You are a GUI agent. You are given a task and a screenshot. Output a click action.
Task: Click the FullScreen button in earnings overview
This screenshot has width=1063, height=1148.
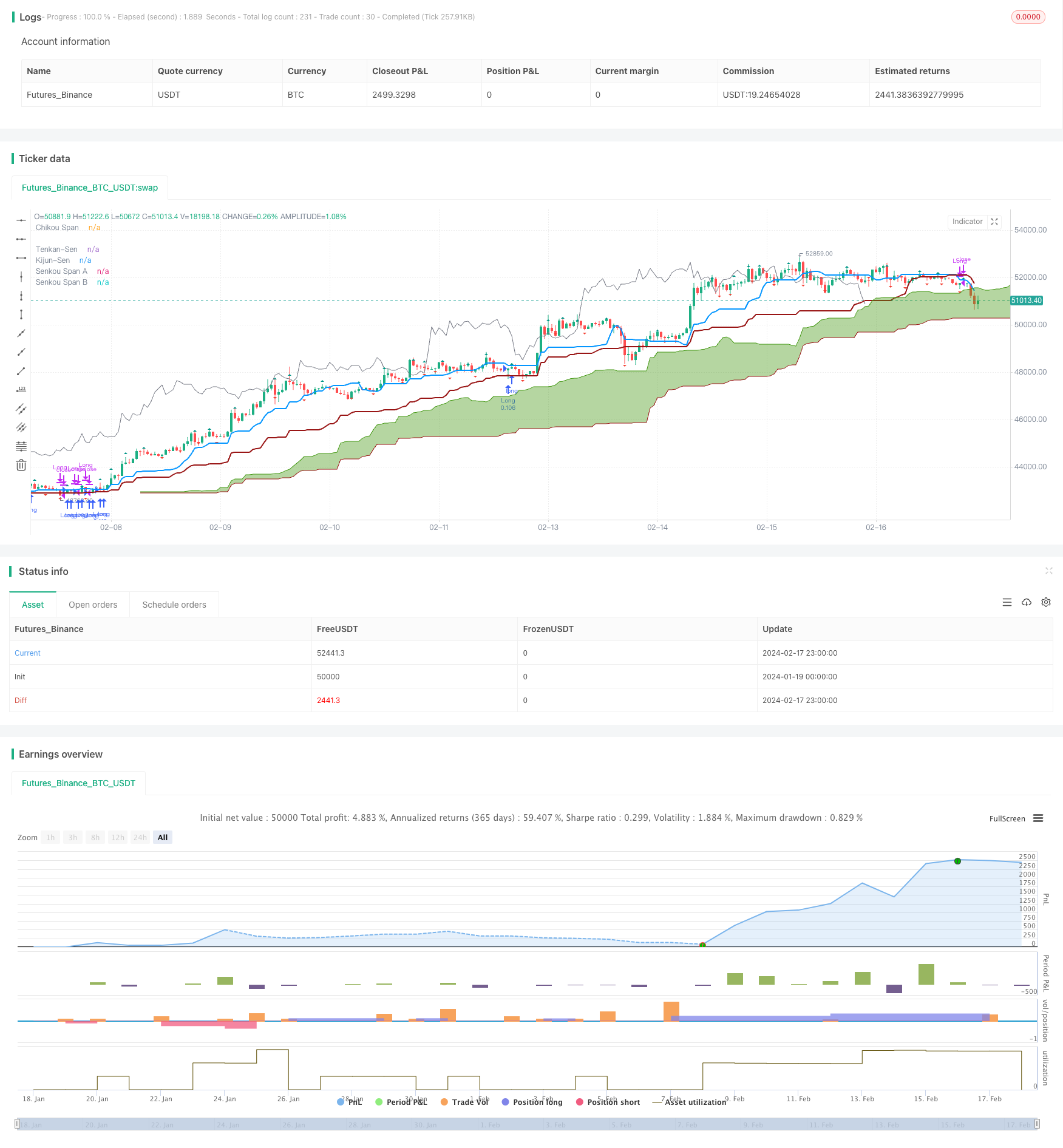click(x=1007, y=818)
